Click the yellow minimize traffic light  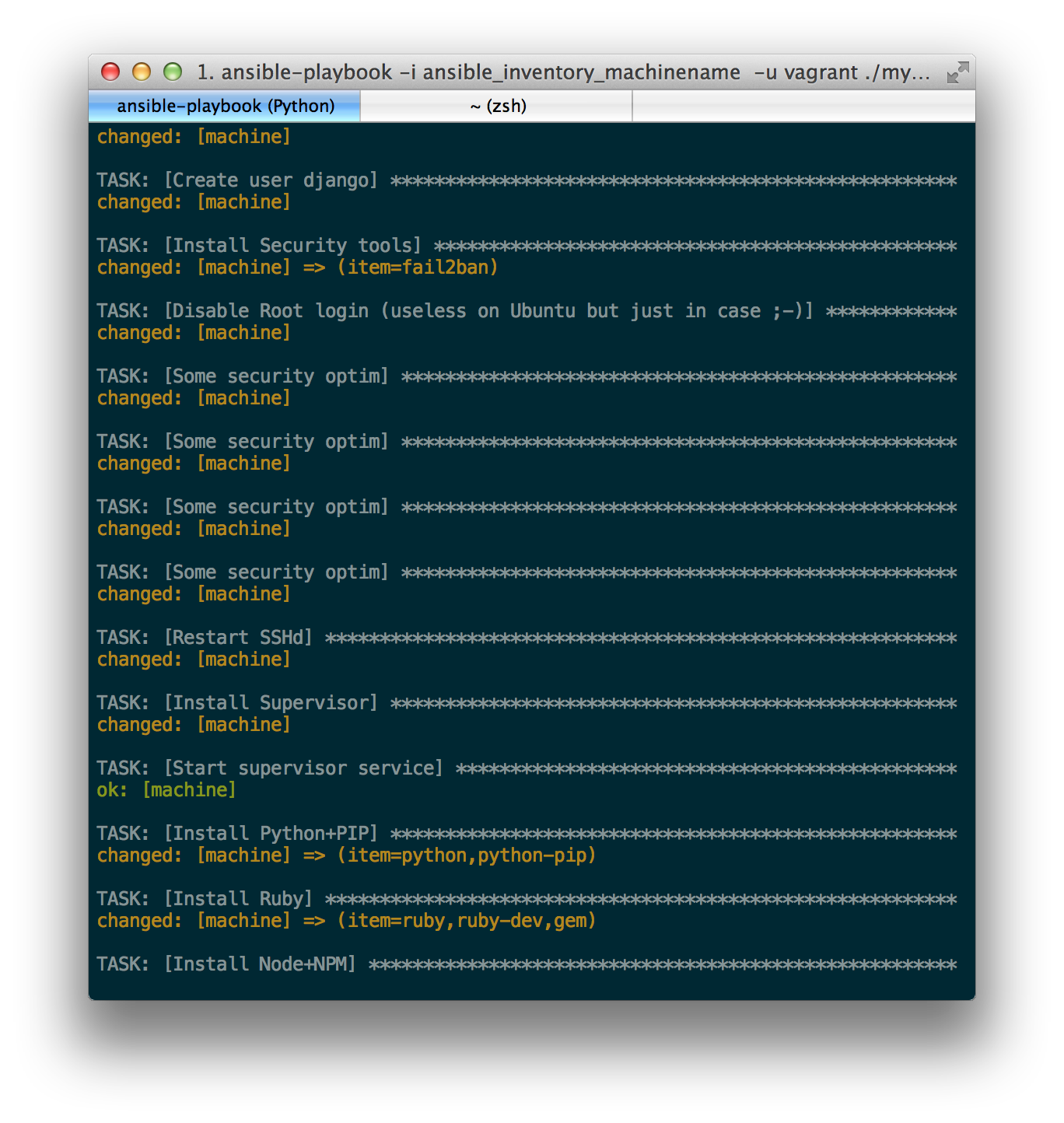click(141, 72)
